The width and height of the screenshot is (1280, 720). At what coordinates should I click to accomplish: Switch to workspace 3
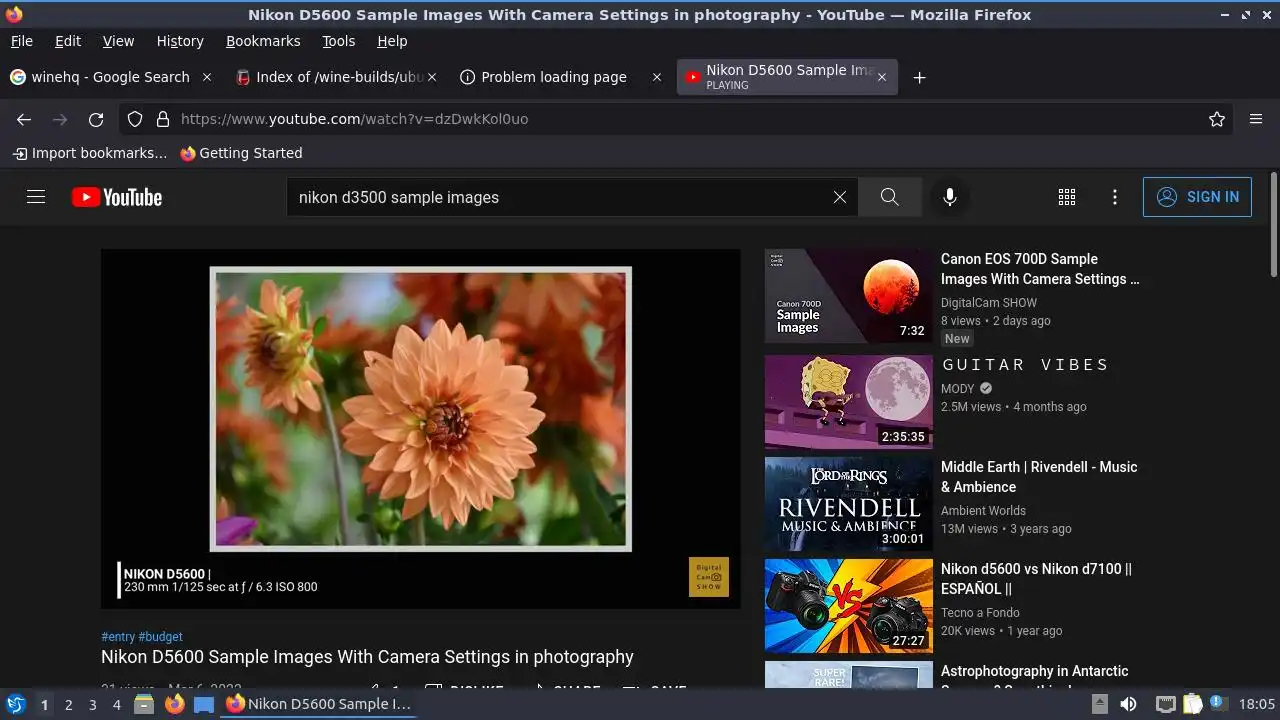(x=92, y=704)
